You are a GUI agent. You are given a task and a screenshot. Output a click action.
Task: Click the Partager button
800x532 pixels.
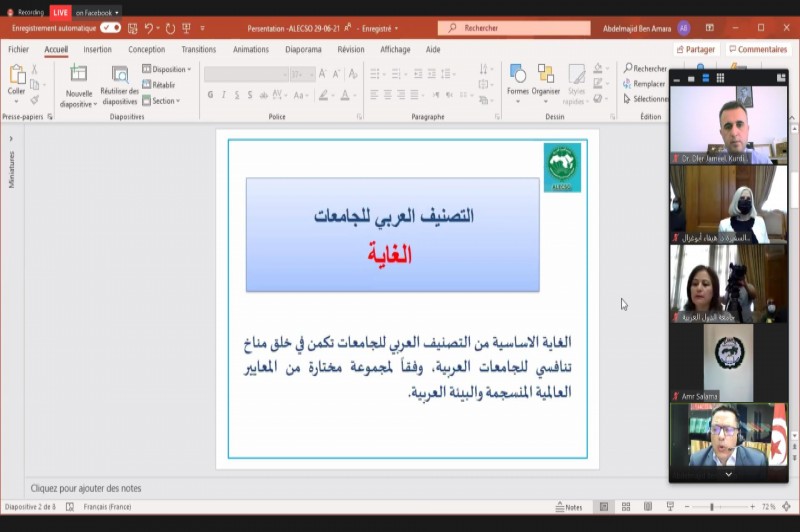(x=696, y=49)
